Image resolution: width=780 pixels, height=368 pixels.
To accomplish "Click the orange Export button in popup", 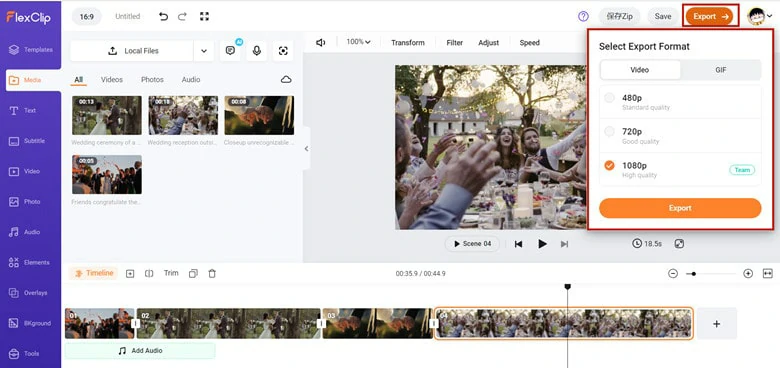I will click(x=680, y=208).
